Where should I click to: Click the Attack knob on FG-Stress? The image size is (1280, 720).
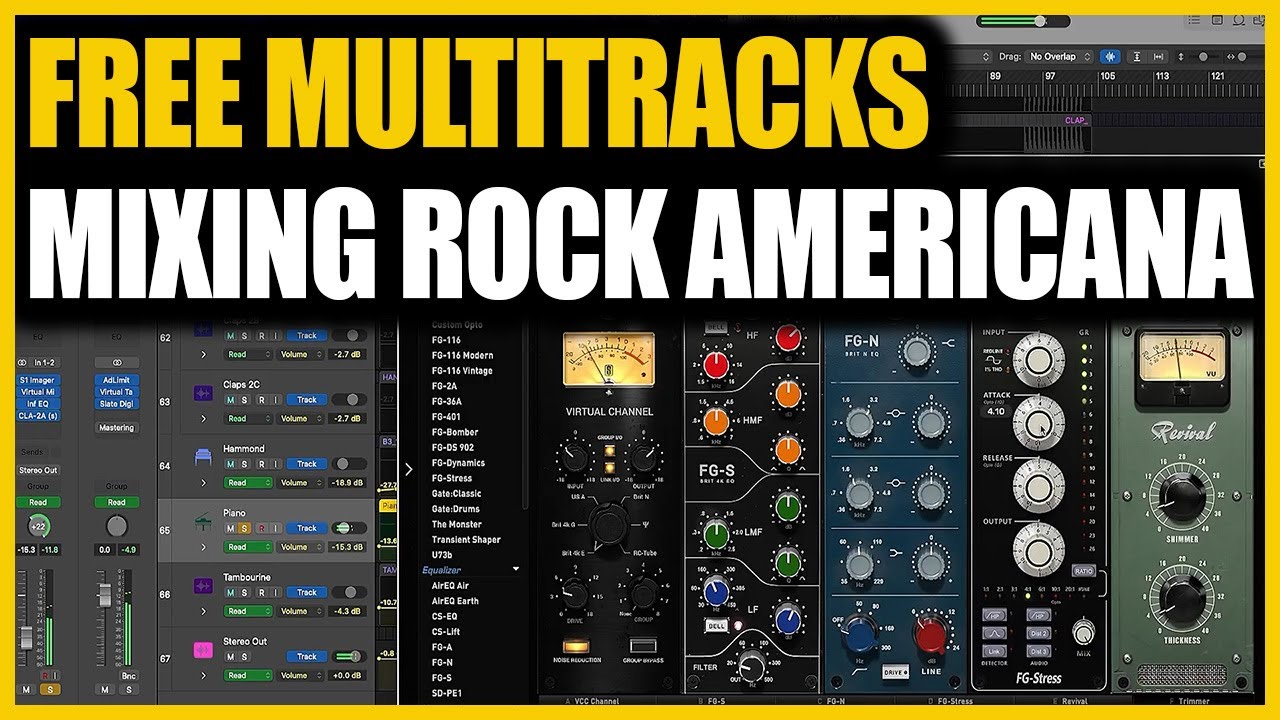click(1039, 423)
